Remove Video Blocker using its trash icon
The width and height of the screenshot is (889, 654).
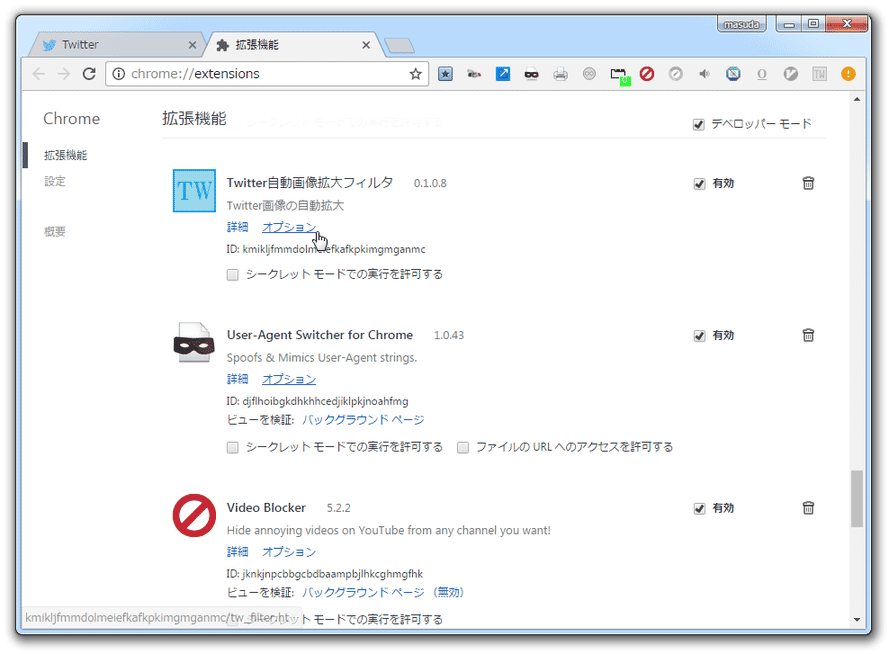tap(808, 508)
